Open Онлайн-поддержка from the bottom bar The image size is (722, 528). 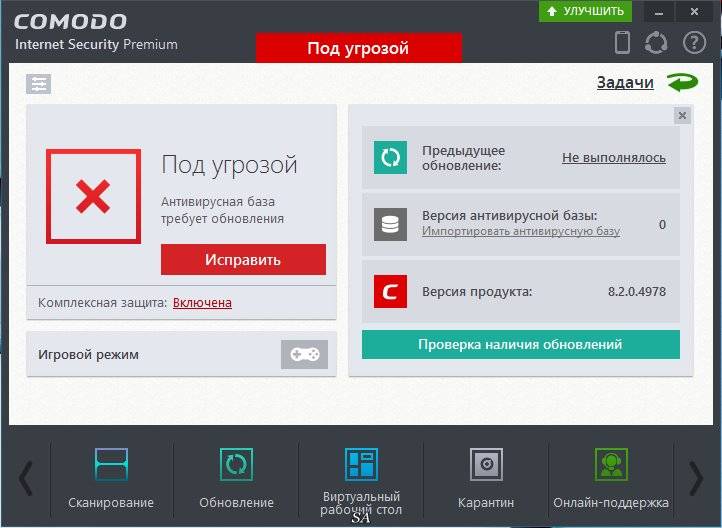[611, 478]
